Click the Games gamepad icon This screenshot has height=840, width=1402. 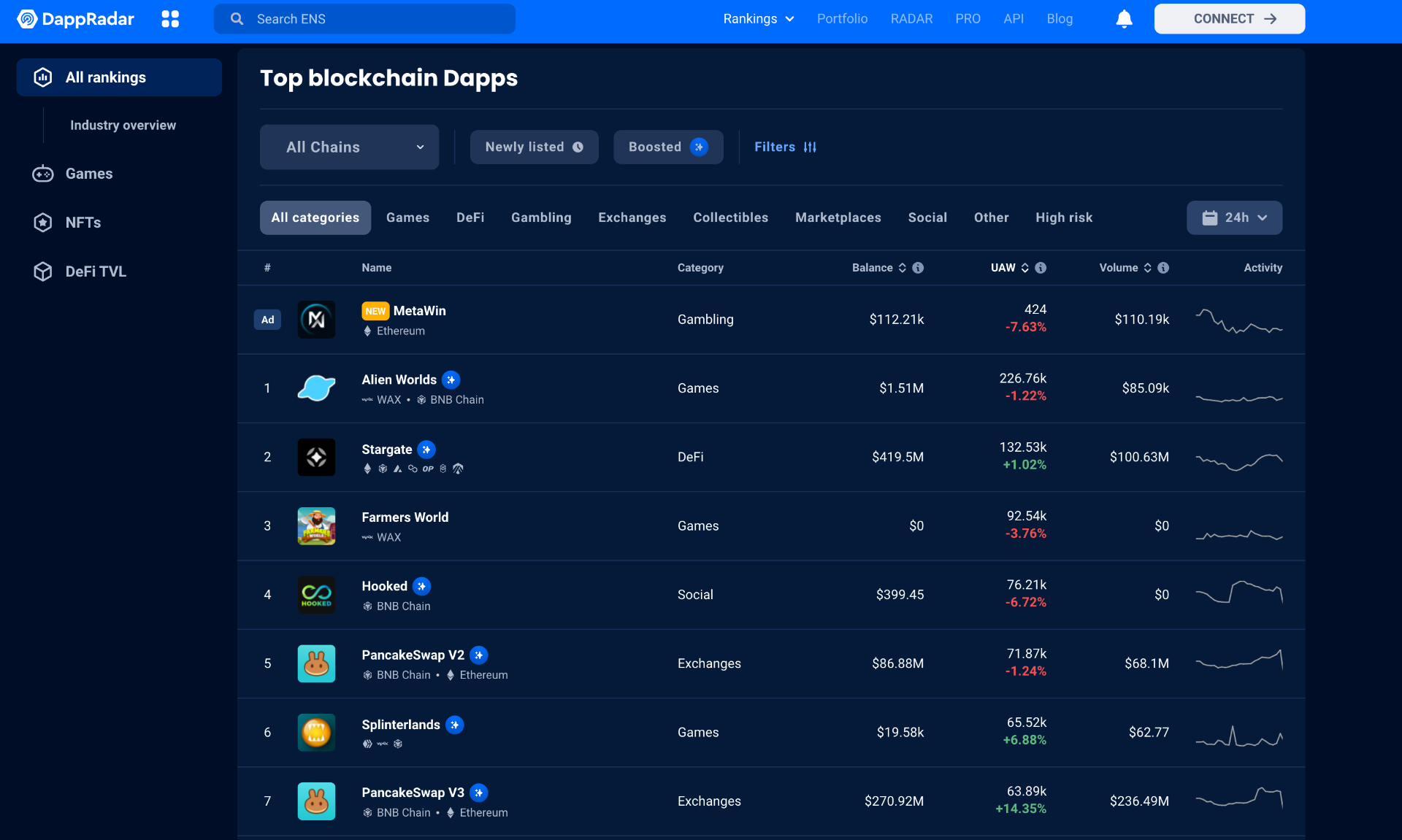pos(43,174)
